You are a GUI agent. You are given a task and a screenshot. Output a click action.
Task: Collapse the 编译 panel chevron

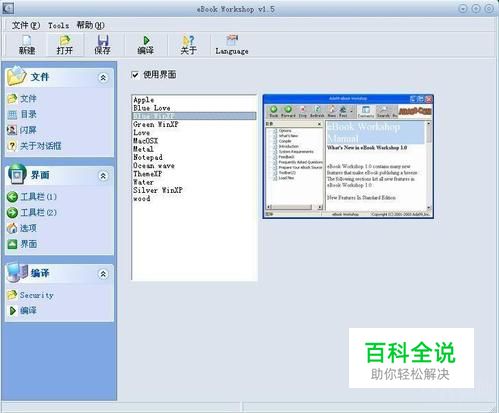pyautogui.click(x=103, y=274)
